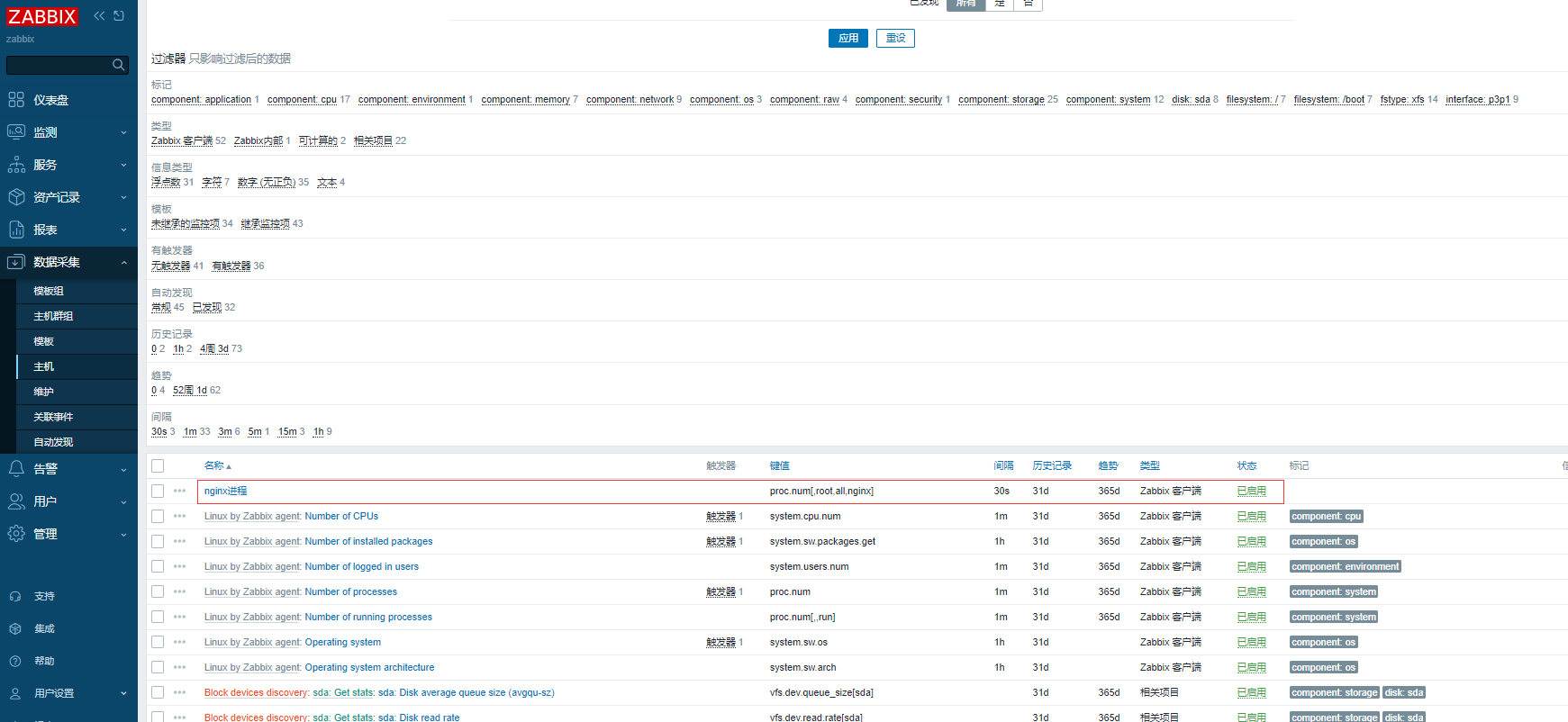The height and width of the screenshot is (722, 1568).
Task: Open dots menu for Number of processes row
Action: click(x=179, y=591)
